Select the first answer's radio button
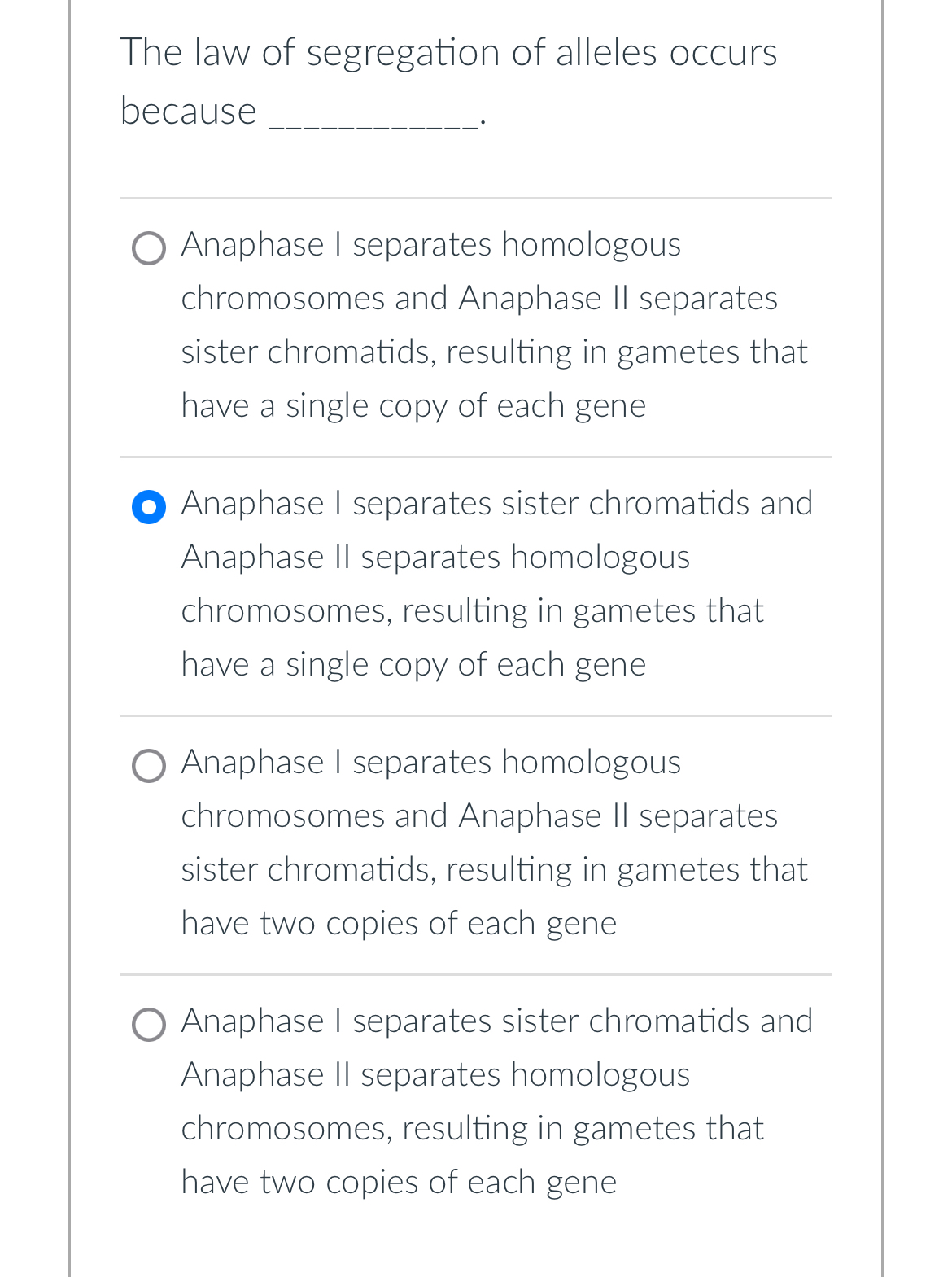952x1277 pixels. tap(149, 248)
